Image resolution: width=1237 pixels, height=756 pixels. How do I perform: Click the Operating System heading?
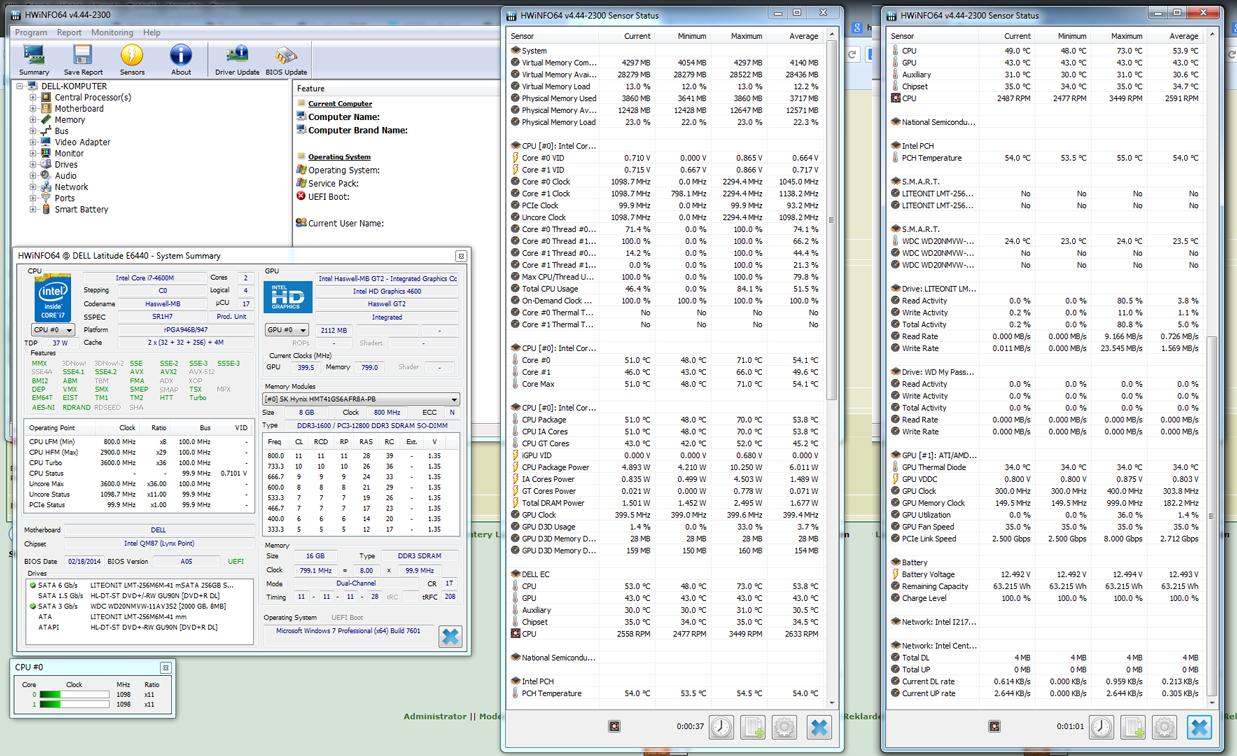(x=339, y=157)
